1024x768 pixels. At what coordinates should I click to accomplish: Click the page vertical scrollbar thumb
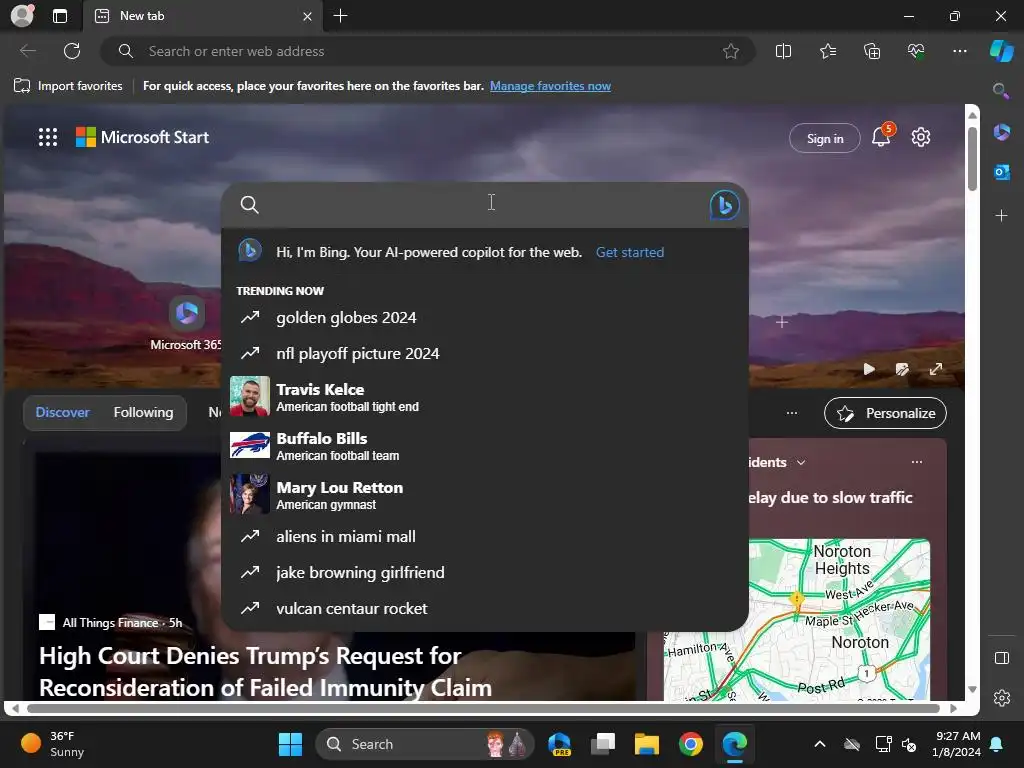coord(972,158)
